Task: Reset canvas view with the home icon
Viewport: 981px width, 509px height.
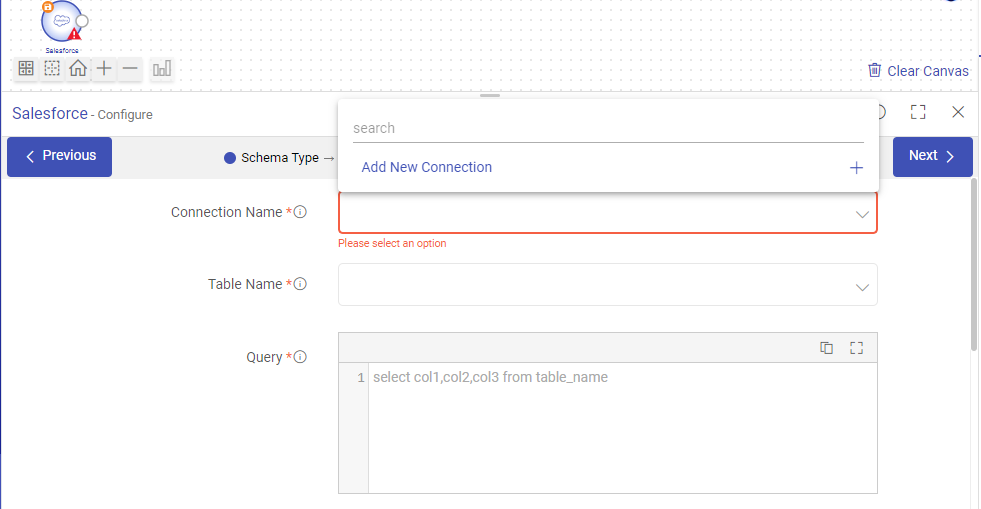Action: [x=78, y=69]
